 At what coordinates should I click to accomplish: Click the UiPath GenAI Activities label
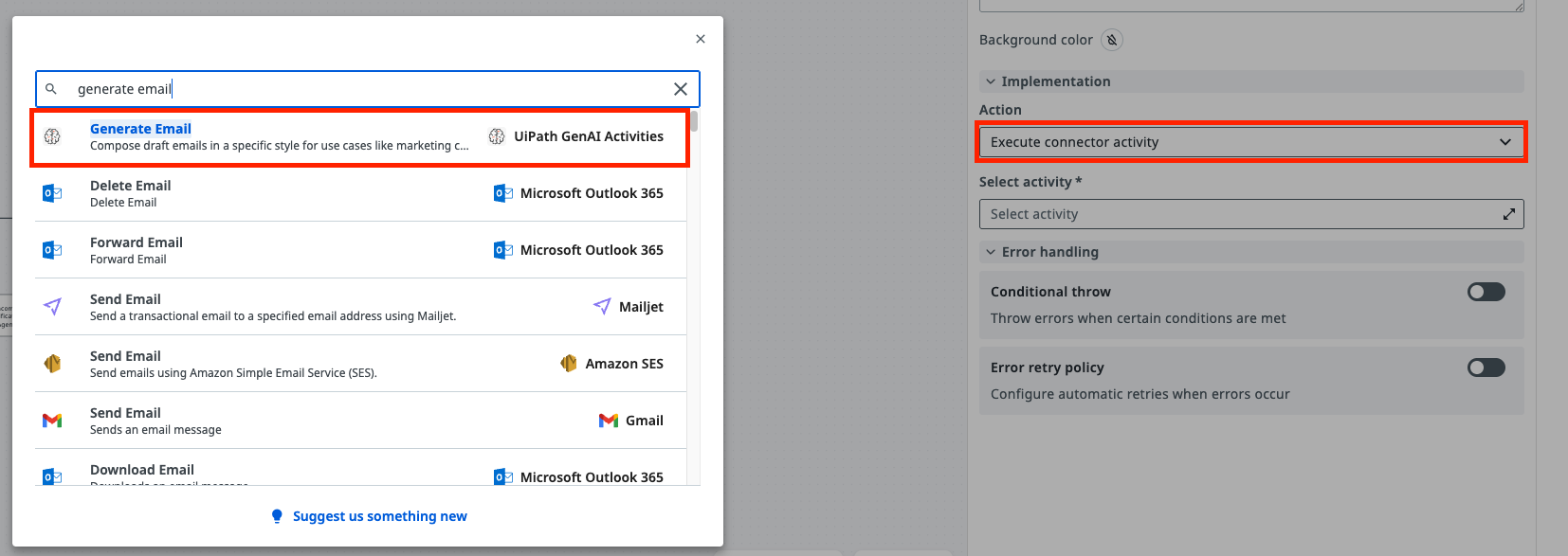point(589,136)
